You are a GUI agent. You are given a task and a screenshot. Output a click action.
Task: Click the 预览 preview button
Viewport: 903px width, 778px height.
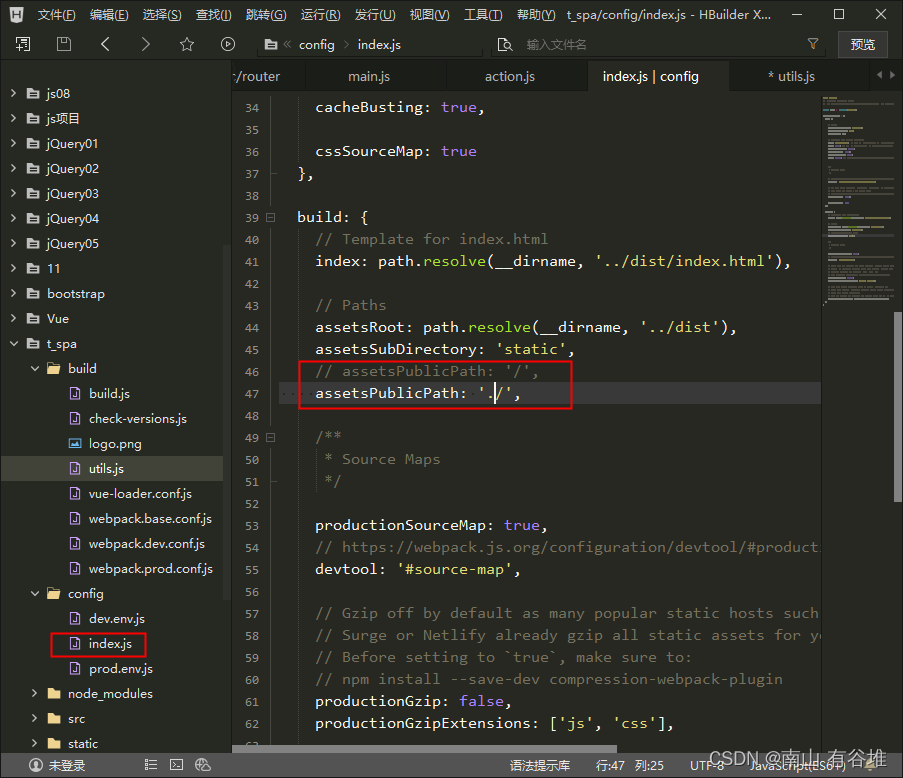point(862,44)
